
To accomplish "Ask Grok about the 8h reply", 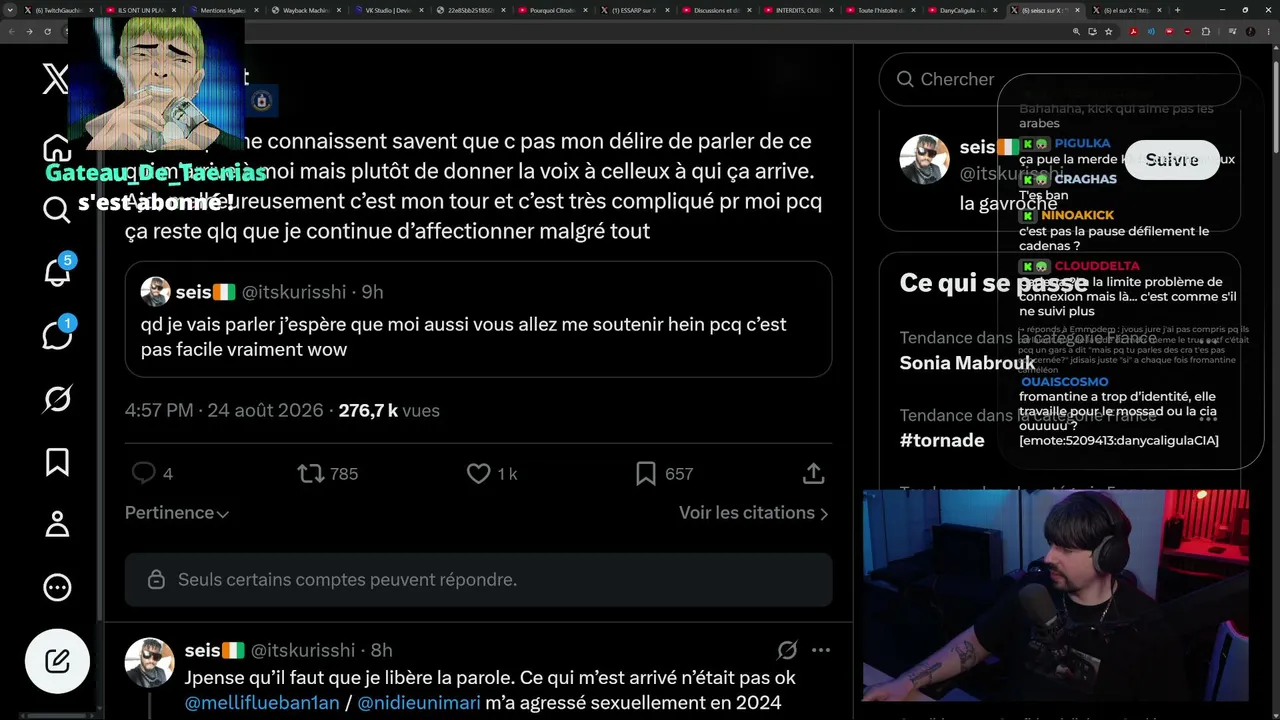I will pyautogui.click(x=787, y=650).
